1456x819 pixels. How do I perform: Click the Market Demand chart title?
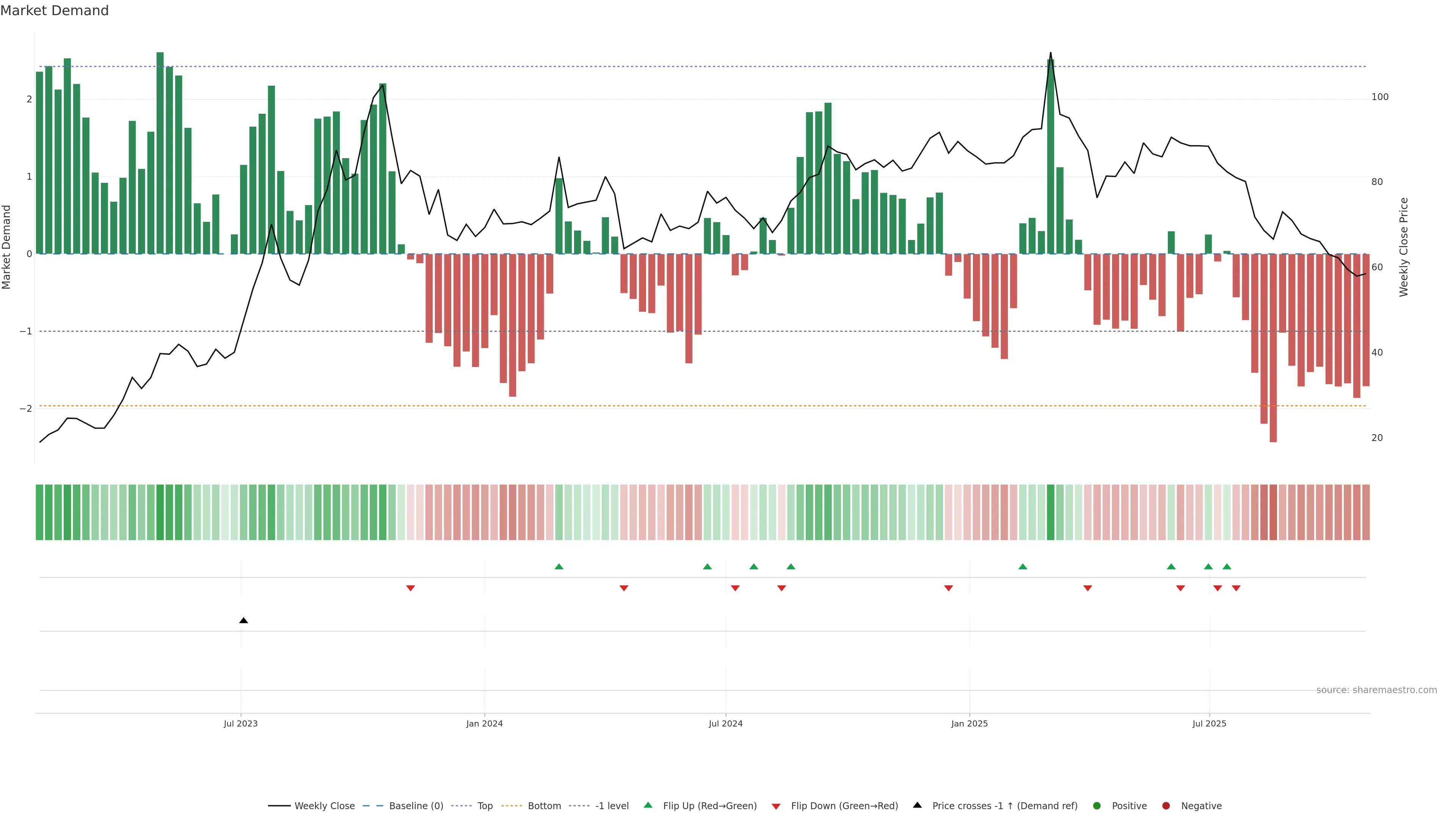(x=54, y=11)
